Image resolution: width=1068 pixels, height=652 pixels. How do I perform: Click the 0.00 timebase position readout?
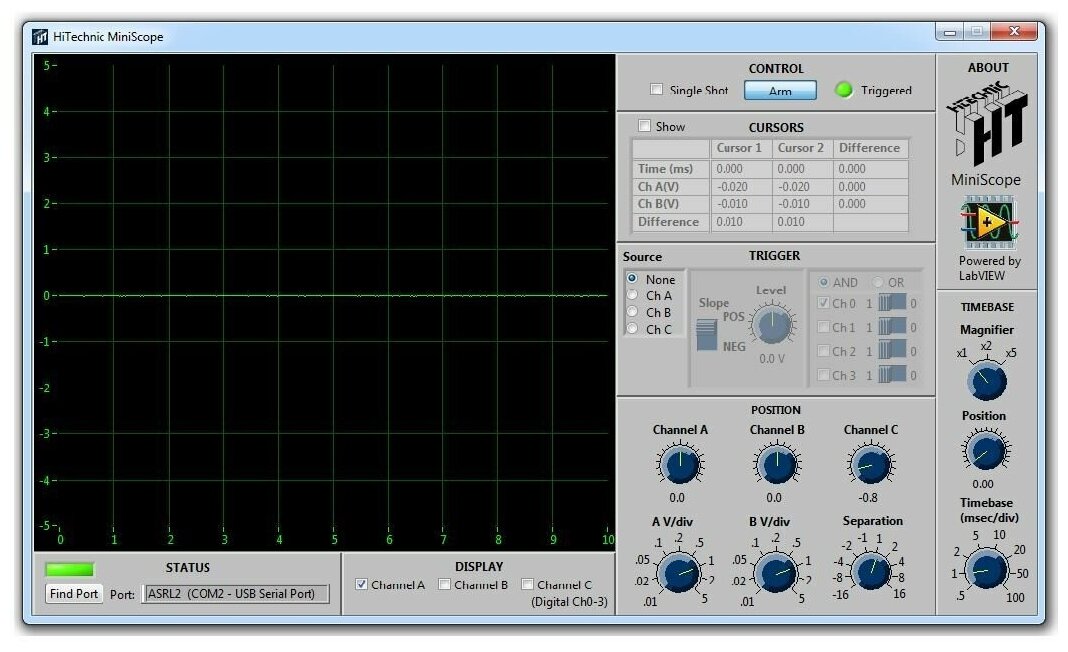click(983, 484)
